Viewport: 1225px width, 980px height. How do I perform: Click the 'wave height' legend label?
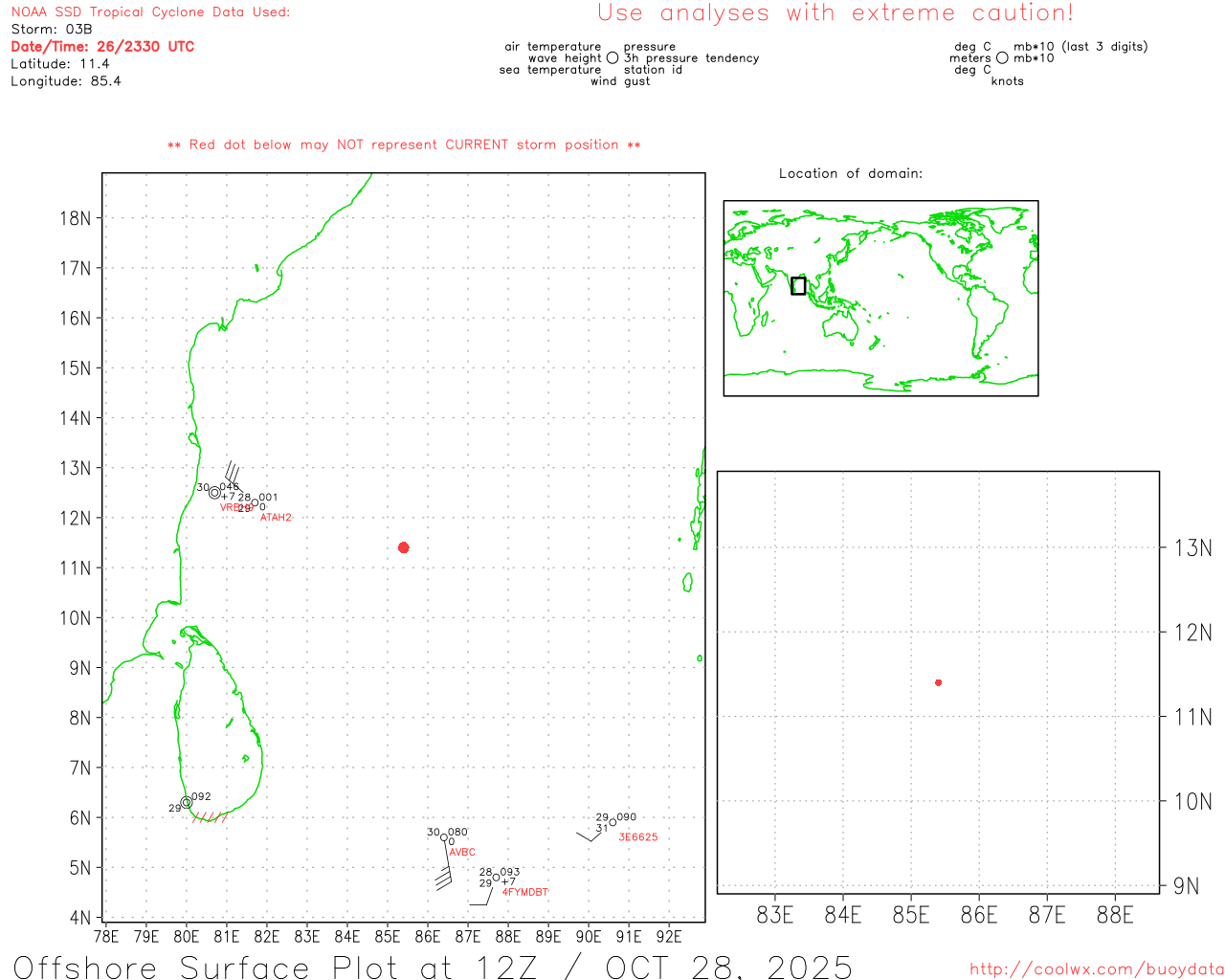[566, 58]
